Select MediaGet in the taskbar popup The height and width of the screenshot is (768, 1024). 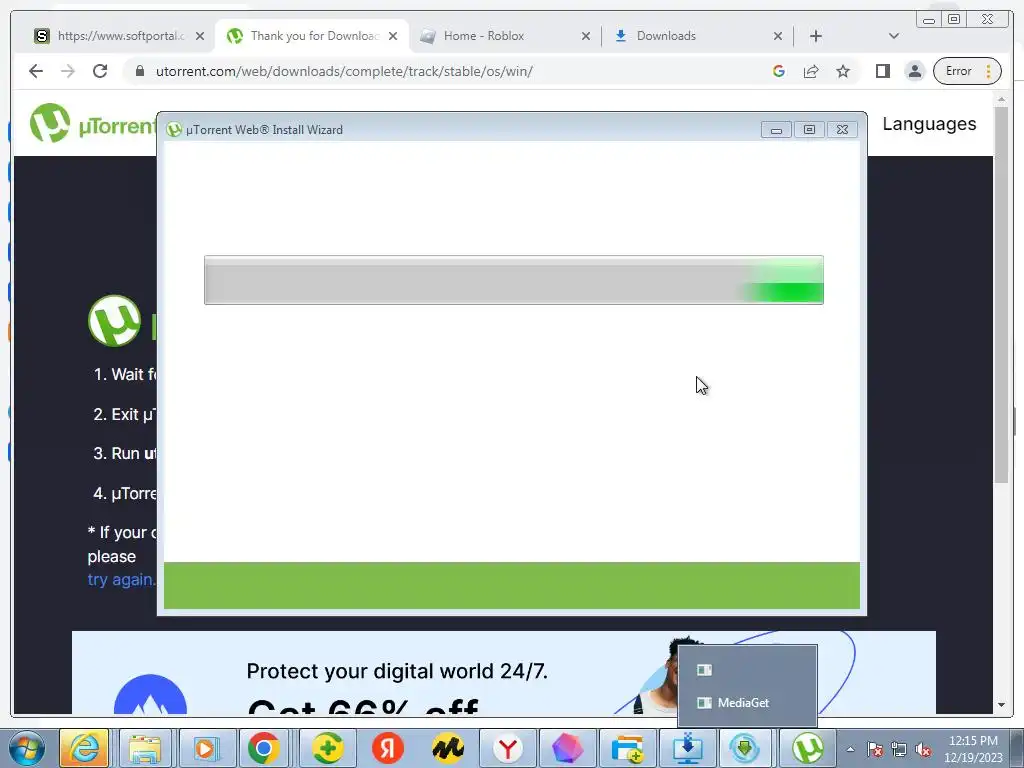(747, 703)
